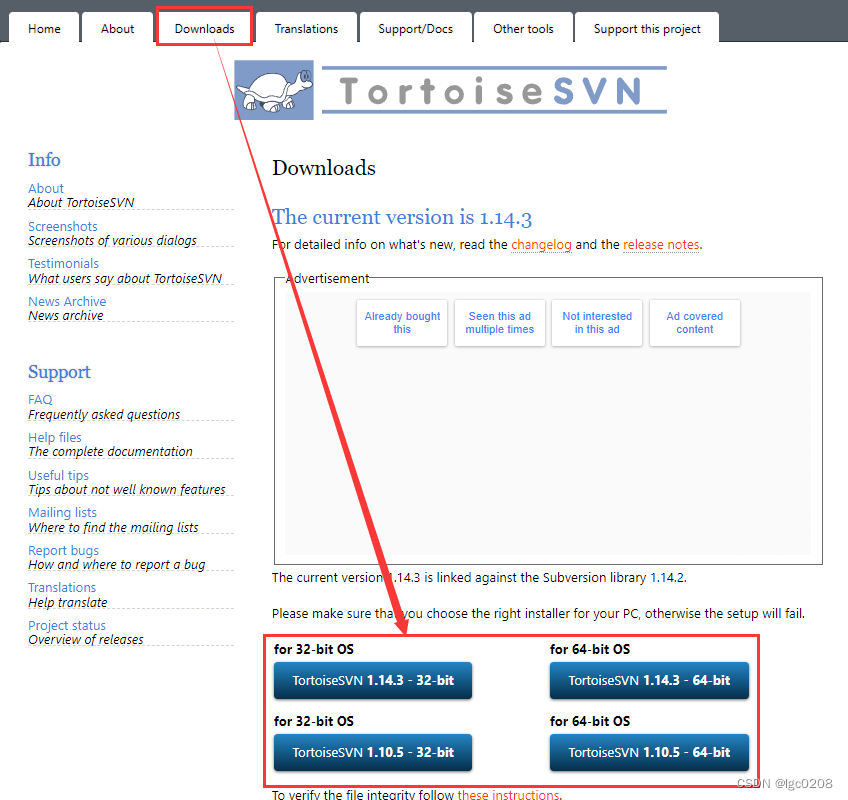Open the About sidebar link
Screen dimensions: 848x800
[46, 188]
